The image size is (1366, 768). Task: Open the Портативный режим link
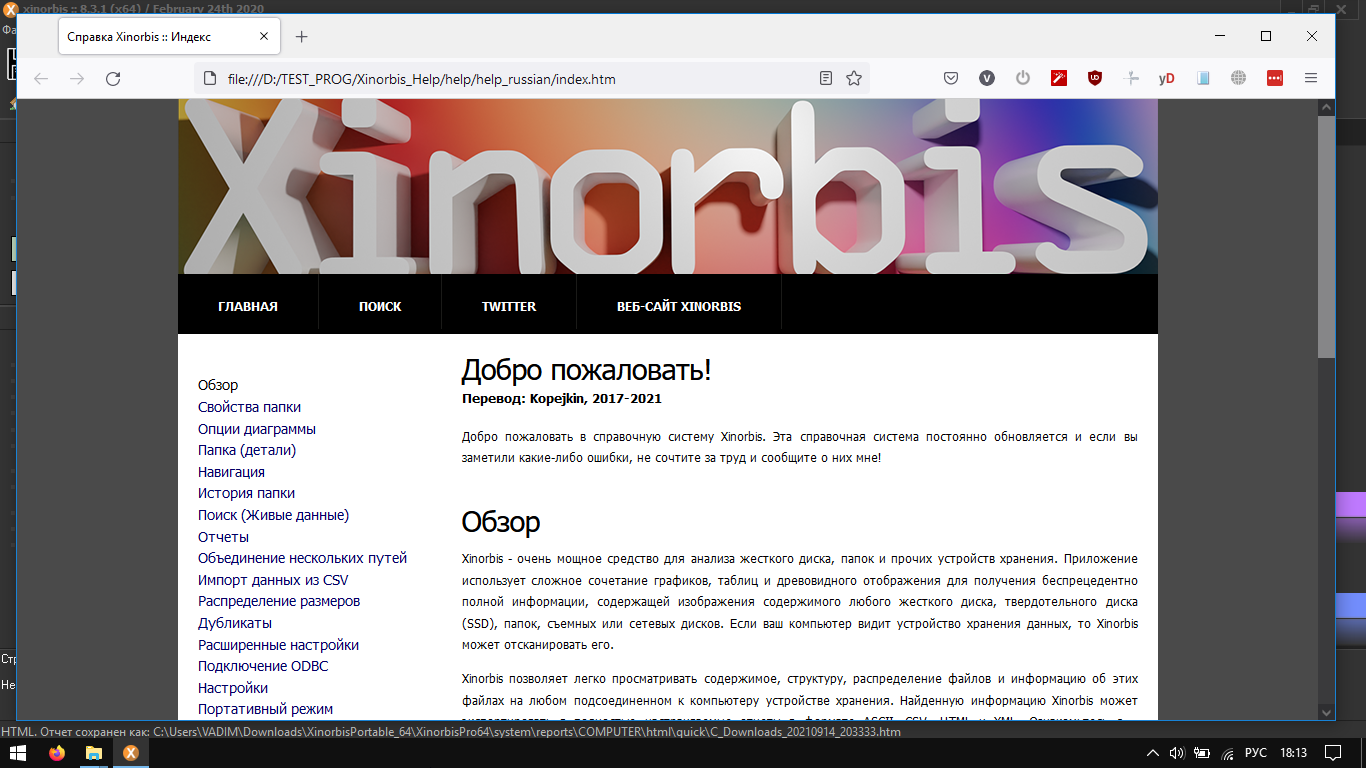click(x=265, y=709)
